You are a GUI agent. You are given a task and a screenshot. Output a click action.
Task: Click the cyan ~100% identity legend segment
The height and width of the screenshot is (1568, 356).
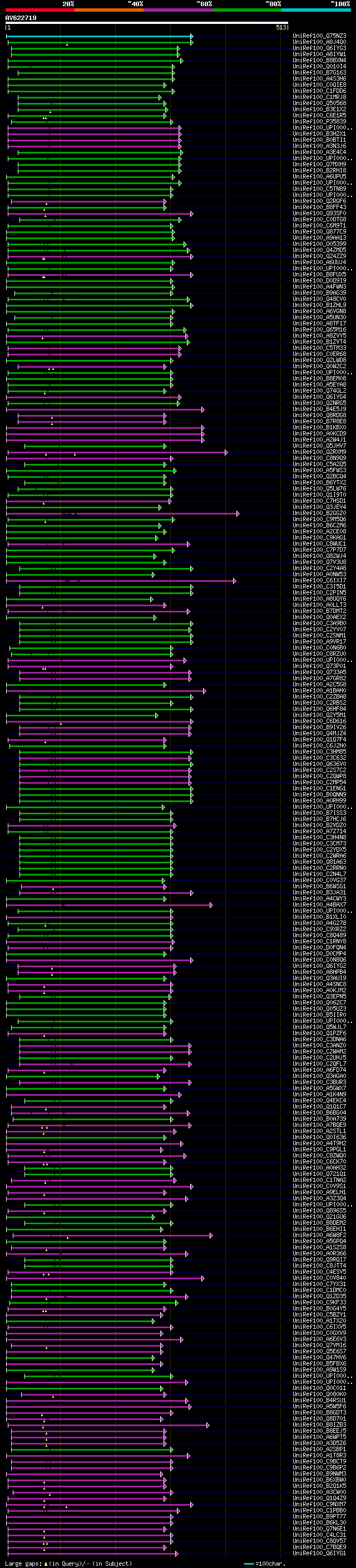click(316, 11)
